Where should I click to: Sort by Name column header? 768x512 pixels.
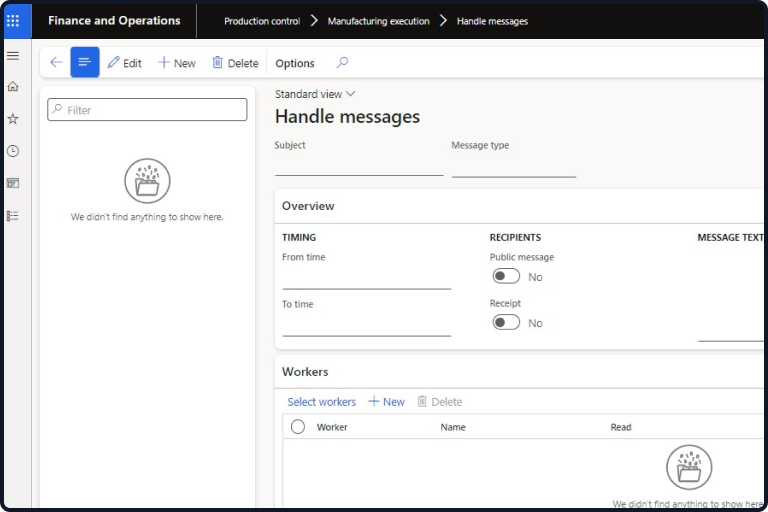tap(453, 427)
